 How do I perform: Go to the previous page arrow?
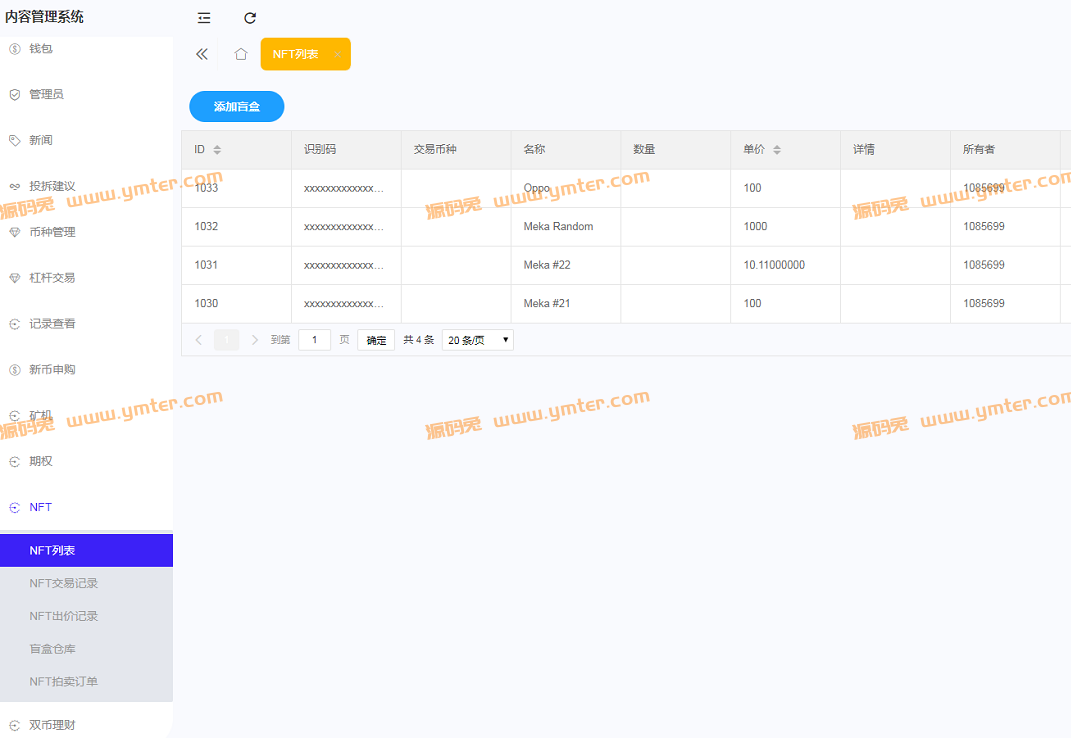pyautogui.click(x=199, y=340)
